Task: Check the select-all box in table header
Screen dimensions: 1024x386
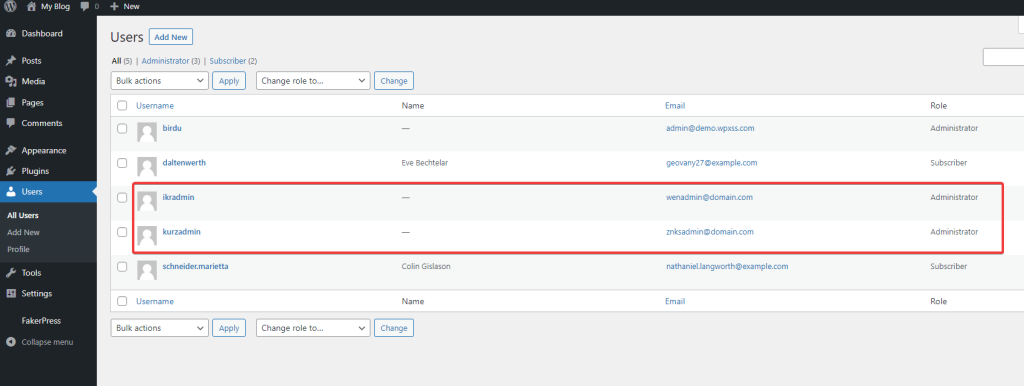Action: click(122, 105)
